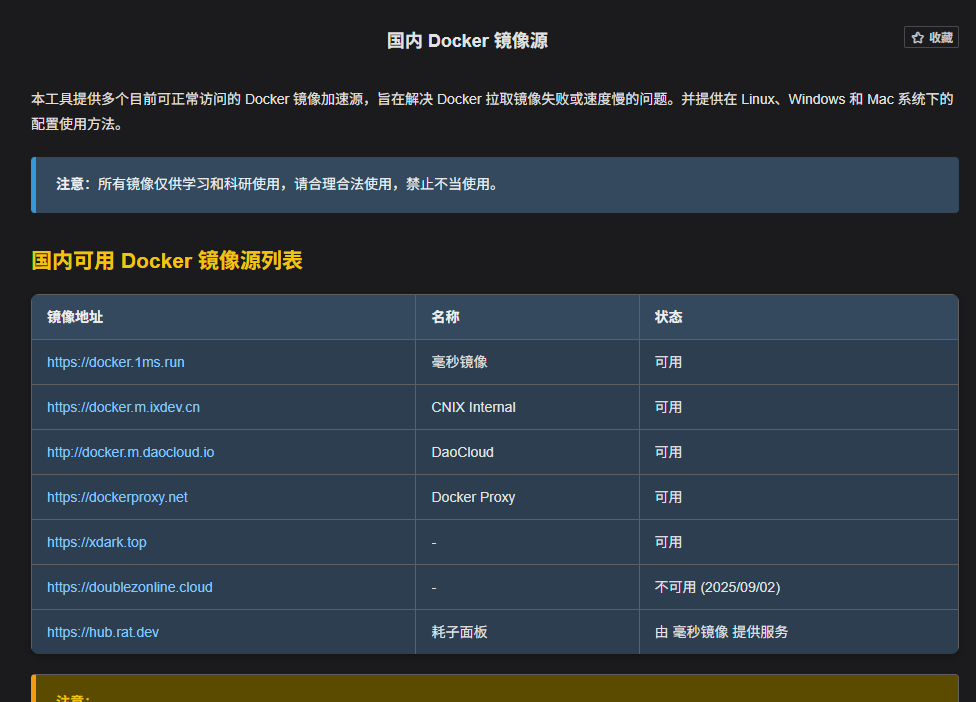The image size is (976, 702).
Task: Click the 不可用 (2025/09/02) status cell
Action: point(799,587)
